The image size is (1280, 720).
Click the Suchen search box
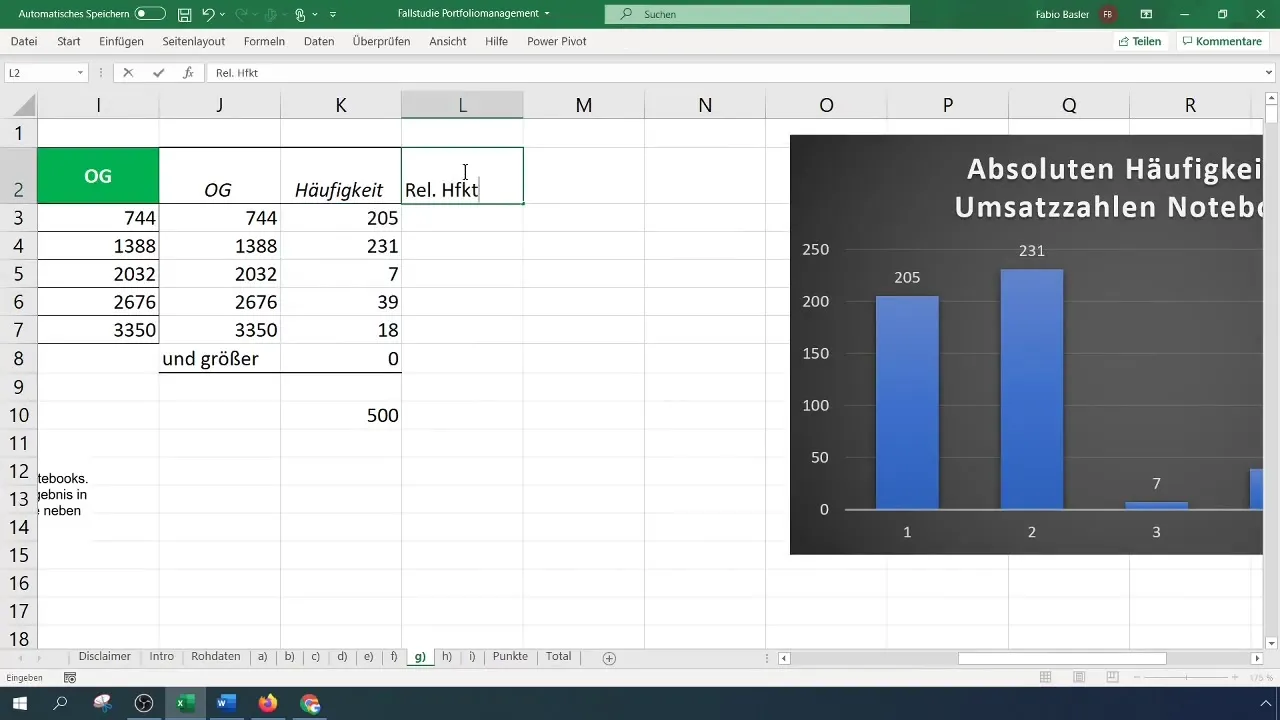click(757, 14)
